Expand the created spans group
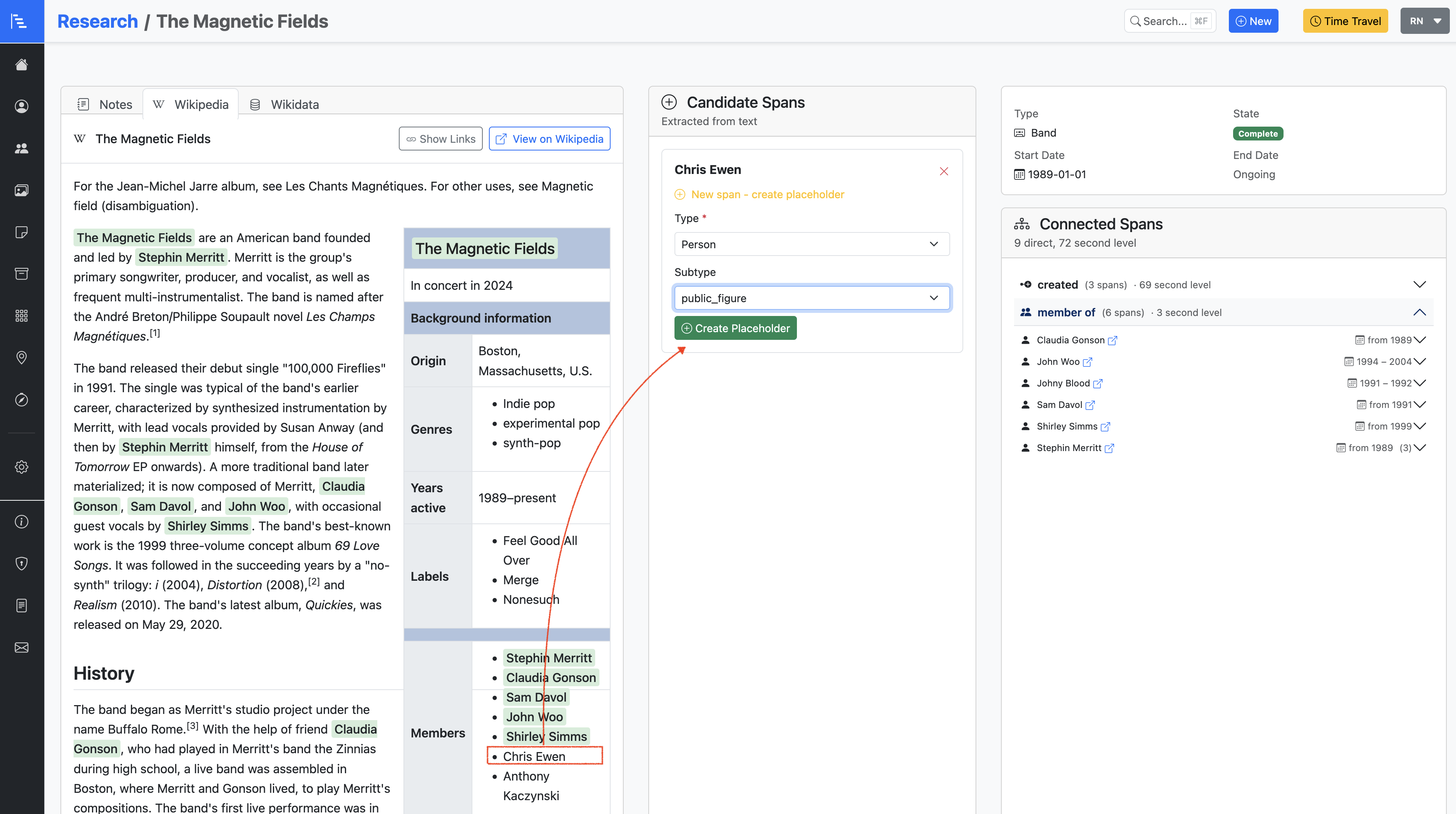The height and width of the screenshot is (814, 1456). point(1419,285)
